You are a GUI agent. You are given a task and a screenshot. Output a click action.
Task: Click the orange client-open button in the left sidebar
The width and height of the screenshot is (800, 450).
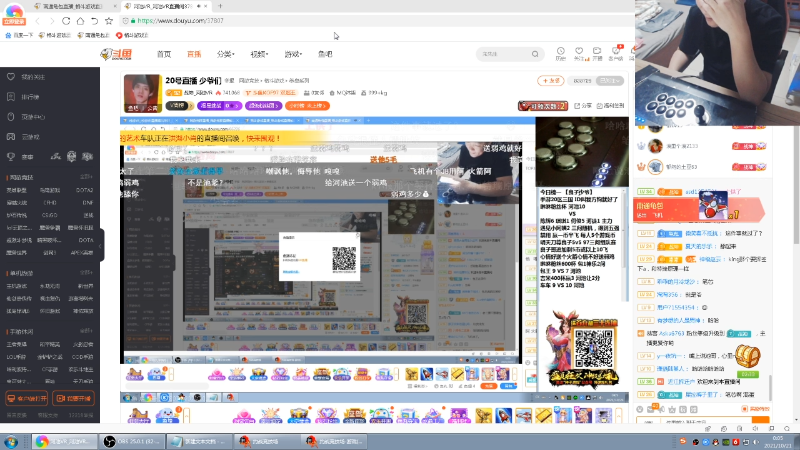pos(26,398)
